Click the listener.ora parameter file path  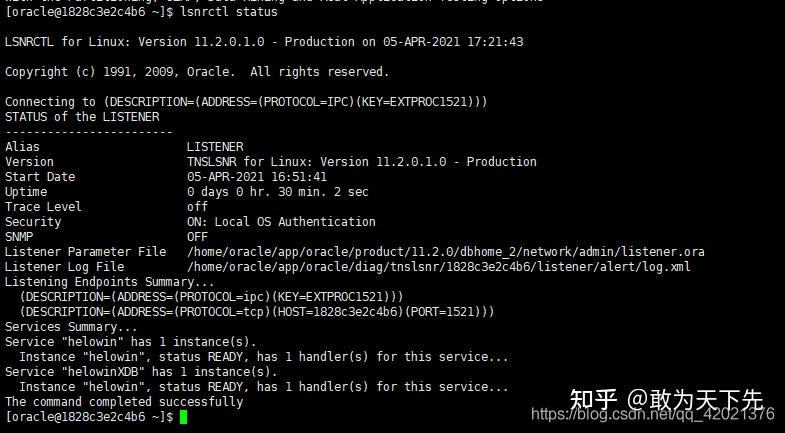coord(445,252)
